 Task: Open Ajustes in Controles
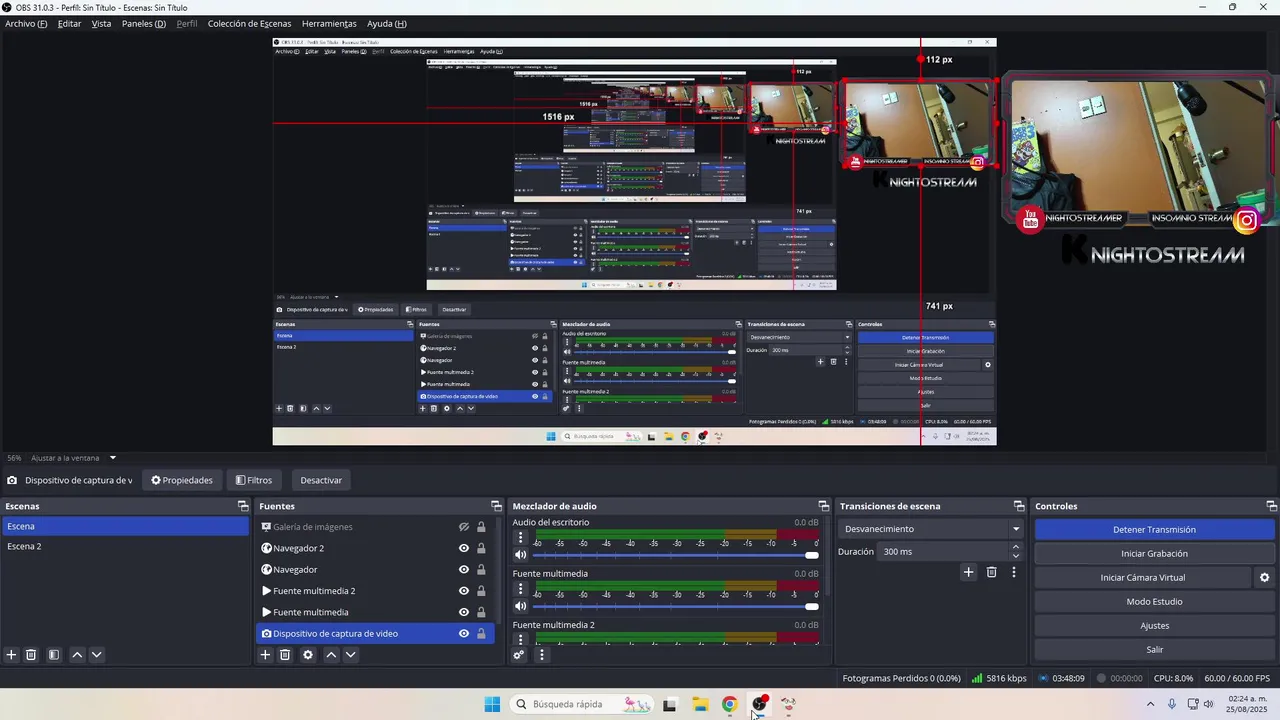tap(1154, 626)
